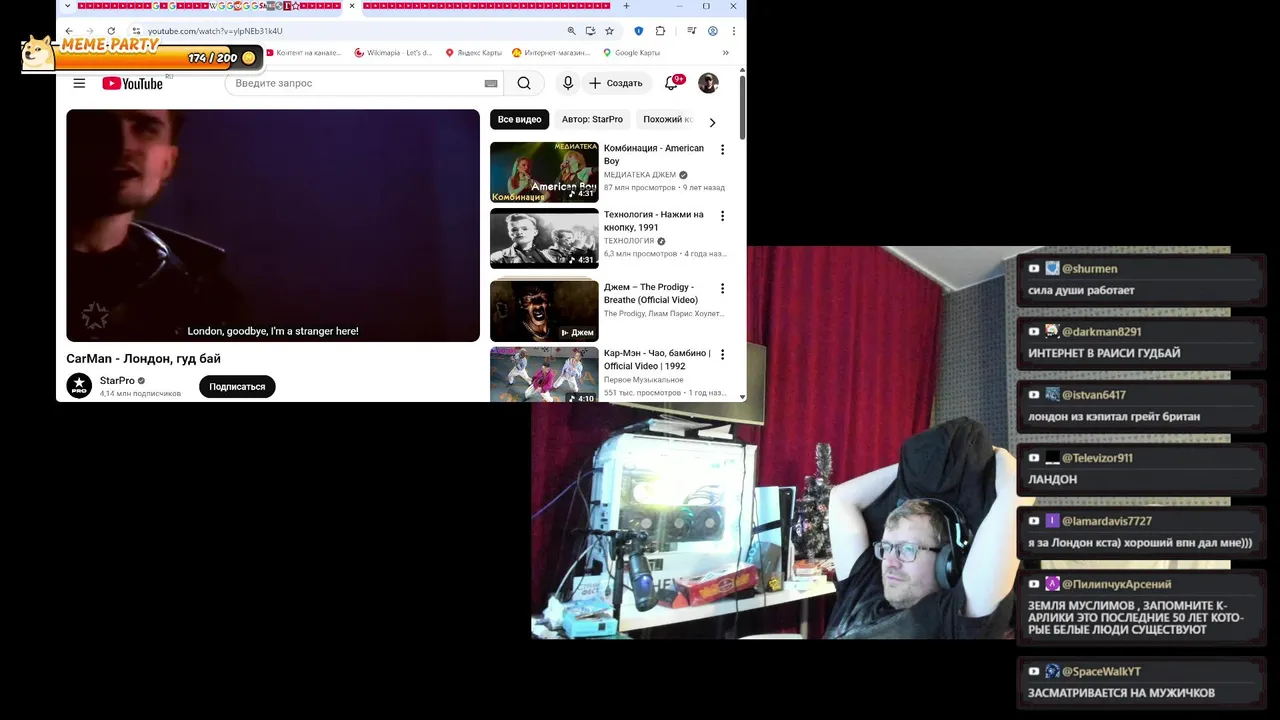Screen dimensions: 1280x720
Task: Open Технология - Нажми на кнопку title
Action: 654,221
